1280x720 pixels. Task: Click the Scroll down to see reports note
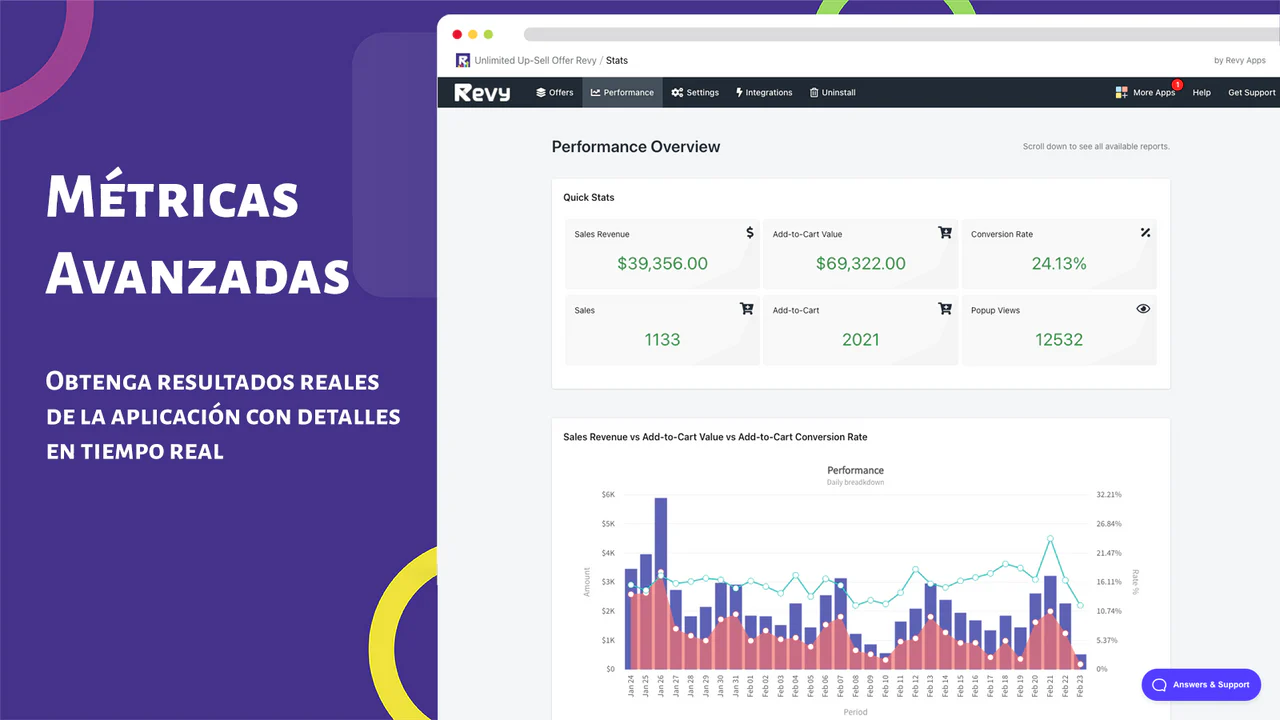click(1096, 147)
